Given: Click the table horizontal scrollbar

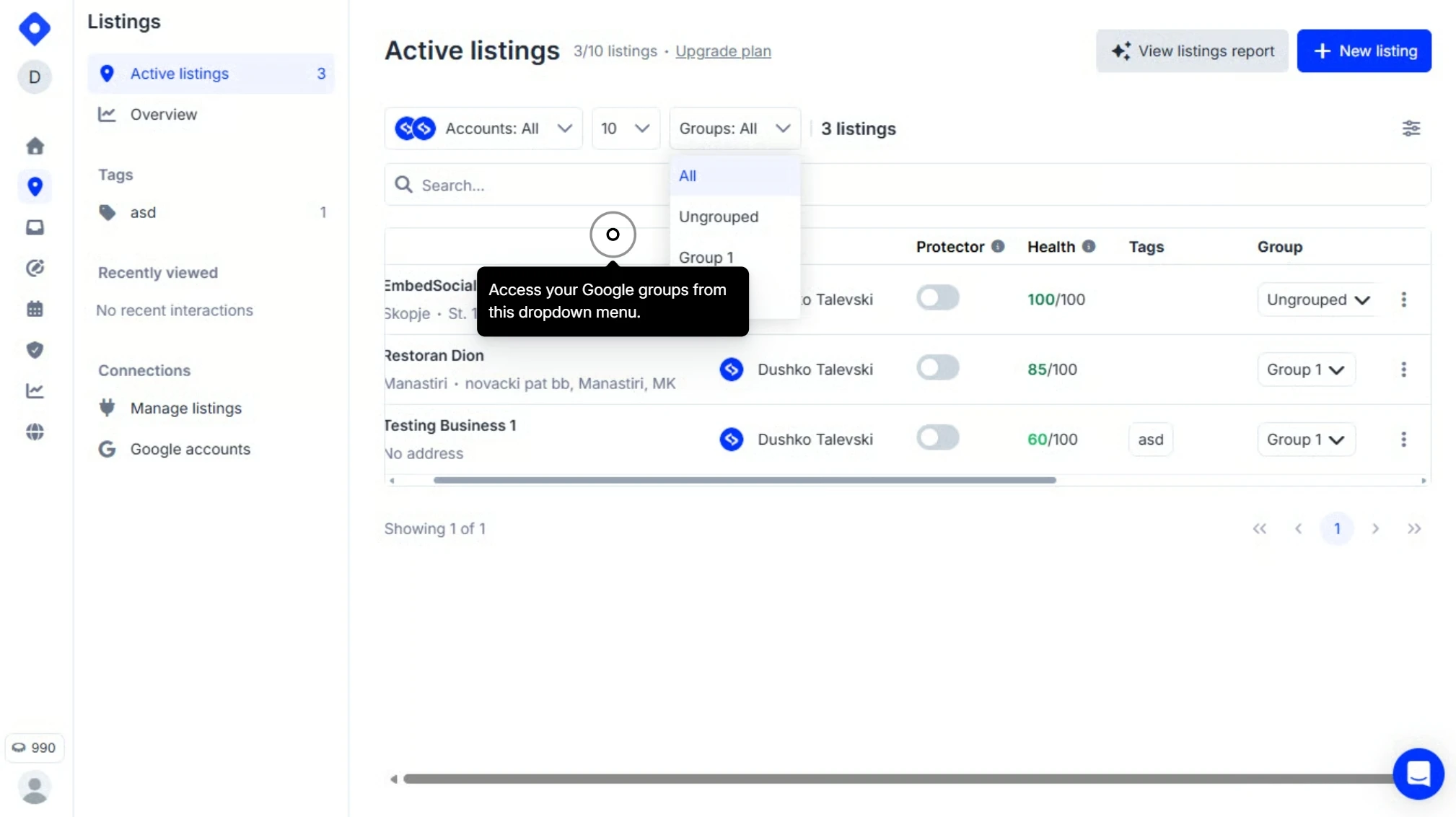Looking at the screenshot, I should click(x=744, y=480).
